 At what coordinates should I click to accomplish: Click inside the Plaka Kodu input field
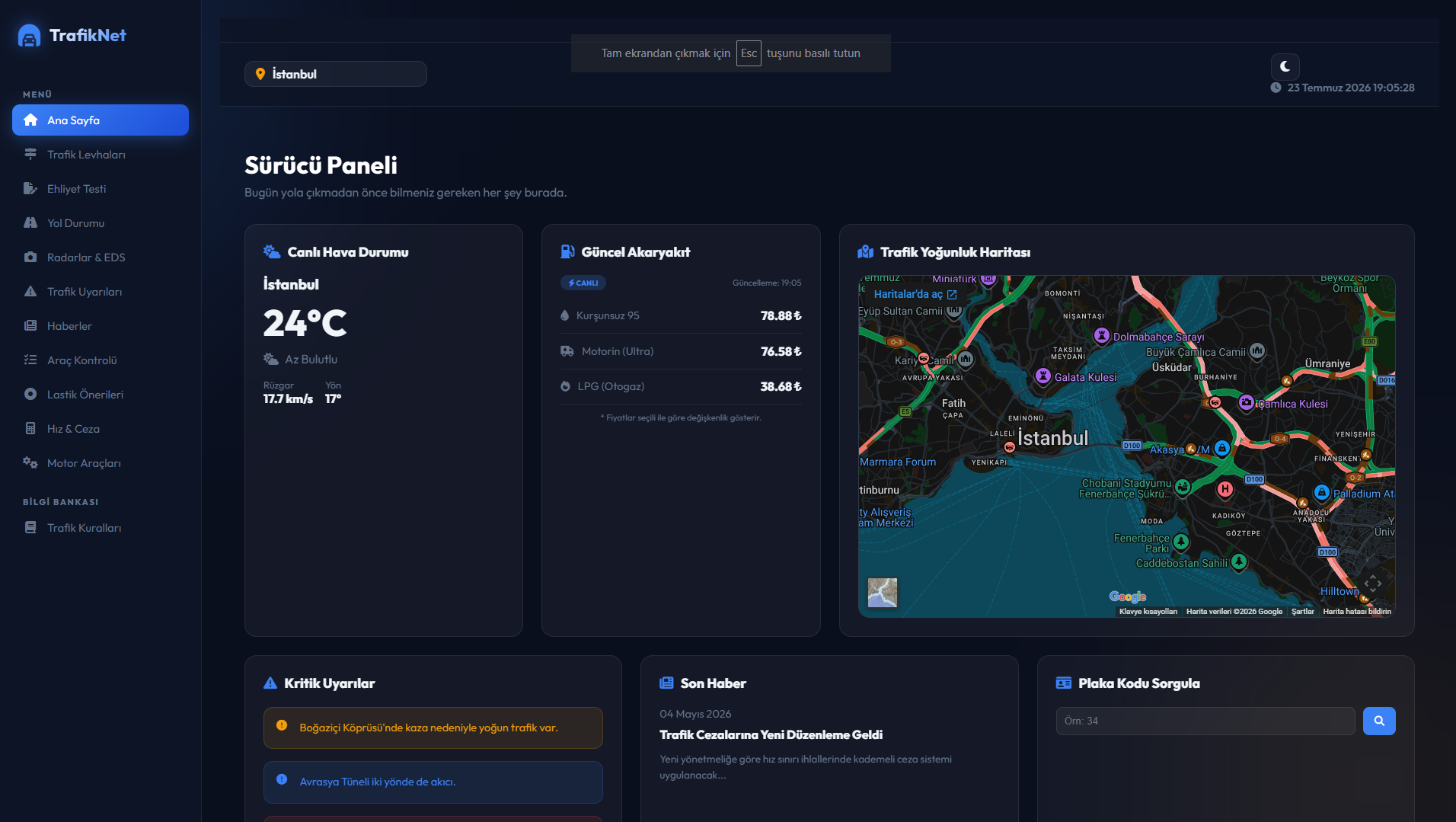click(x=1205, y=721)
